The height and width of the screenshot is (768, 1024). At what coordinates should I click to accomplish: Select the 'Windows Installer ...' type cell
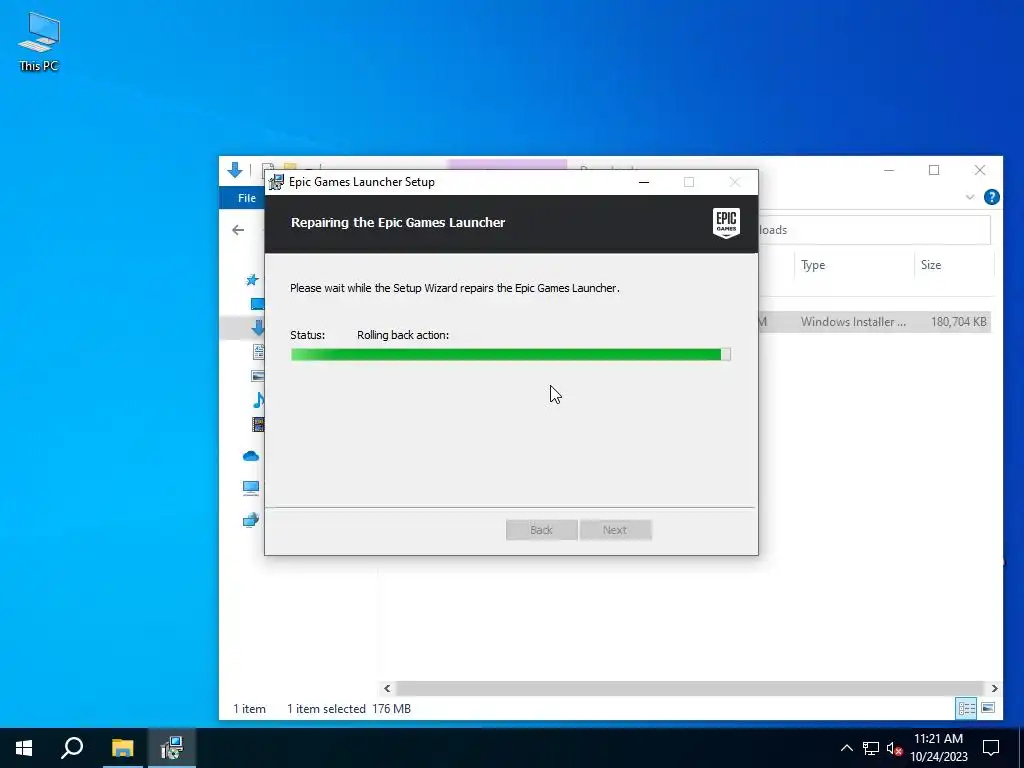click(x=853, y=322)
